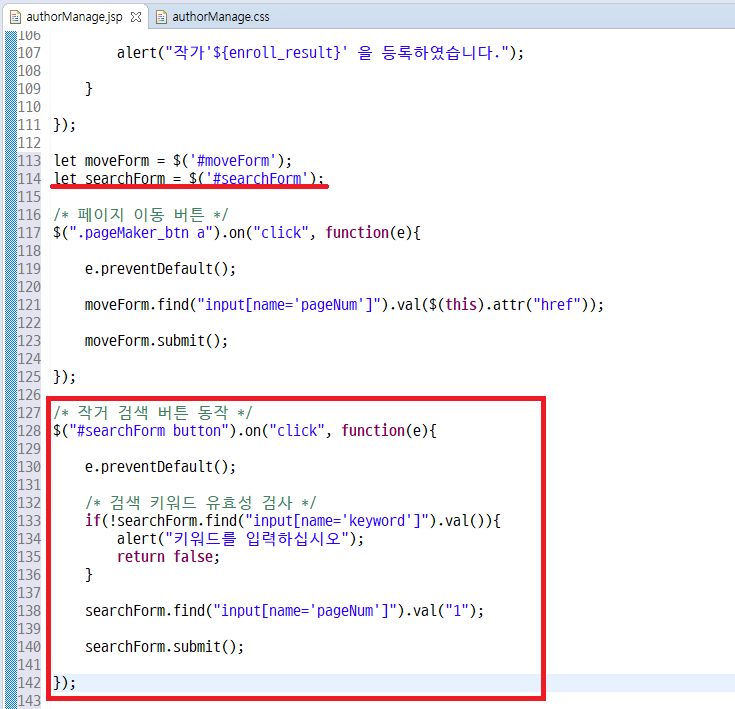The width and height of the screenshot is (735, 709).
Task: Place cursor on 'let searchForm' declaration line
Action: coord(188,179)
